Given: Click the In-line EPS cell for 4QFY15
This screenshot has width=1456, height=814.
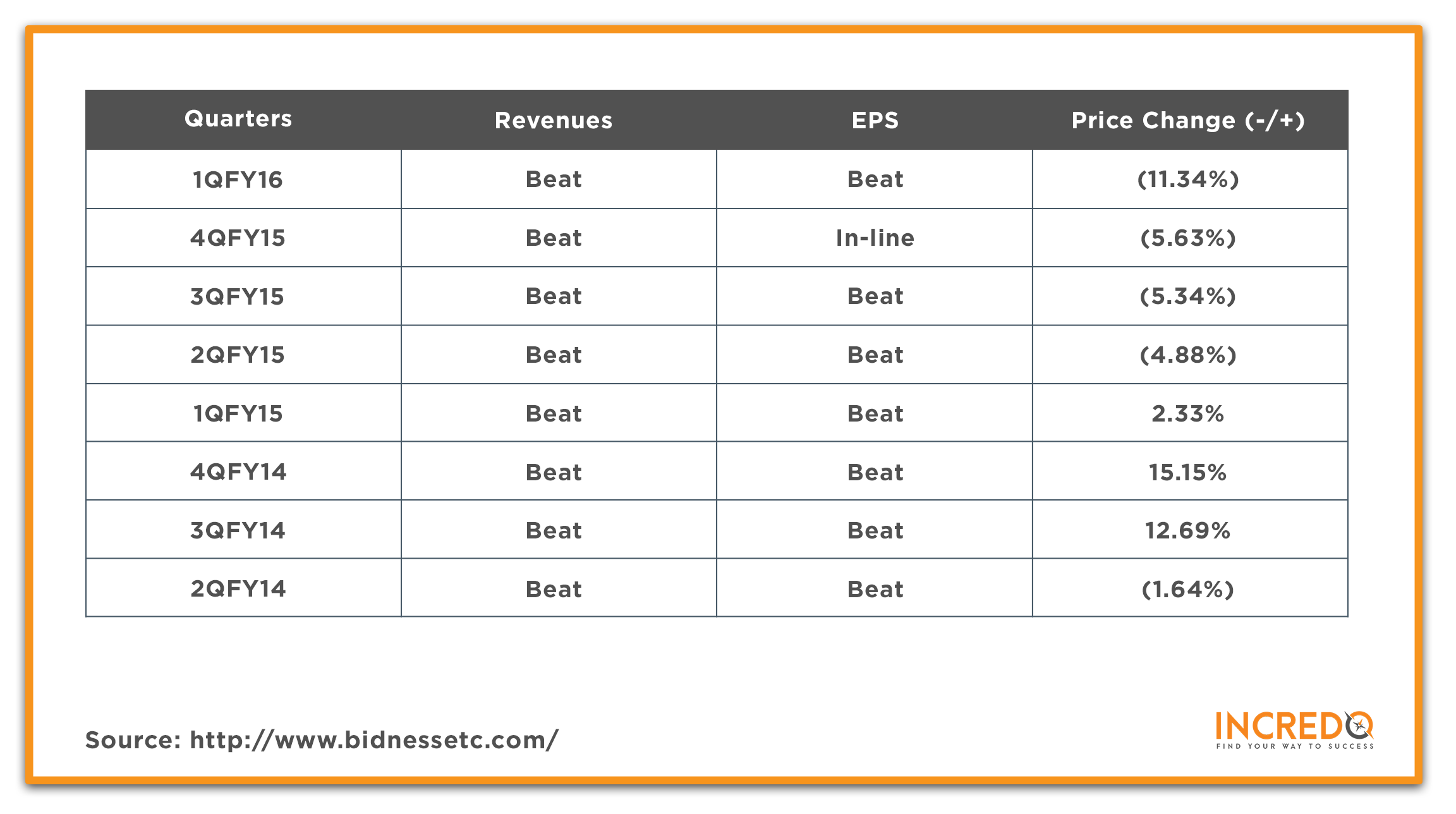Looking at the screenshot, I should (875, 238).
